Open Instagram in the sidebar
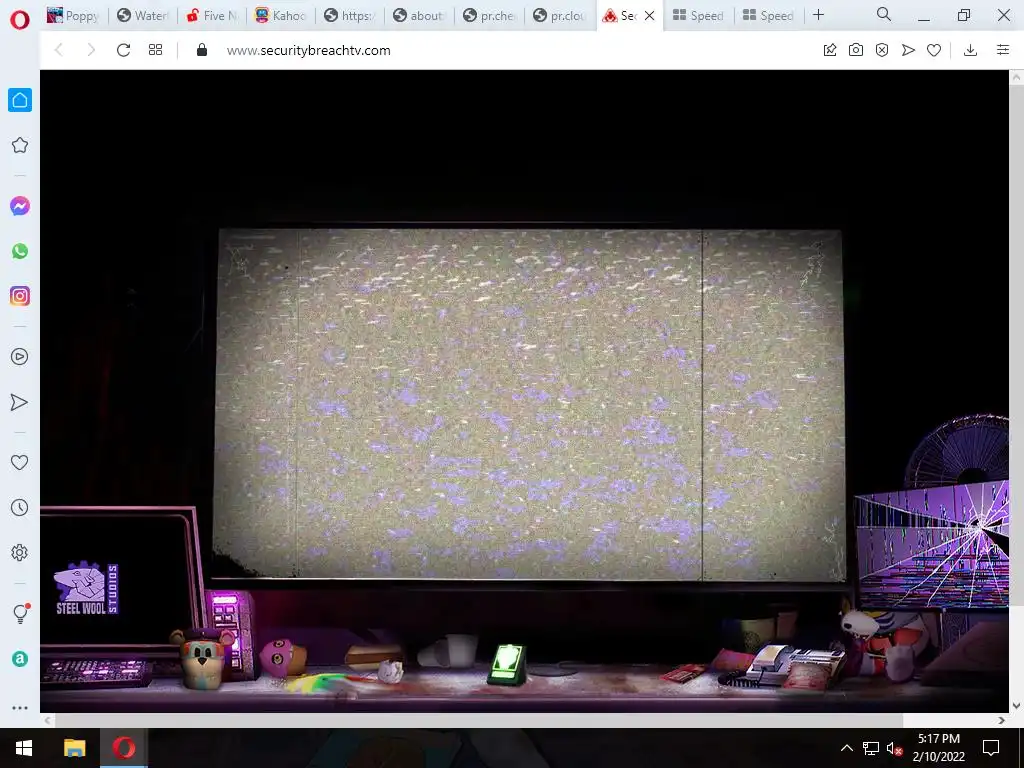The height and width of the screenshot is (768, 1024). (x=20, y=296)
